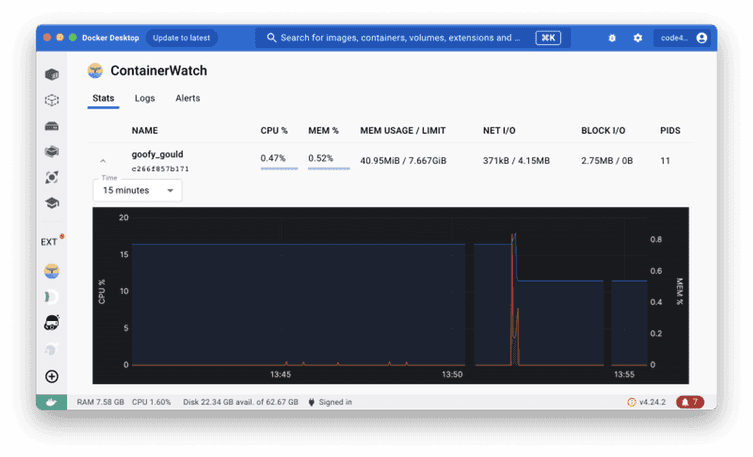Click the 0.47% CPU value
753x457 pixels.
click(x=273, y=158)
